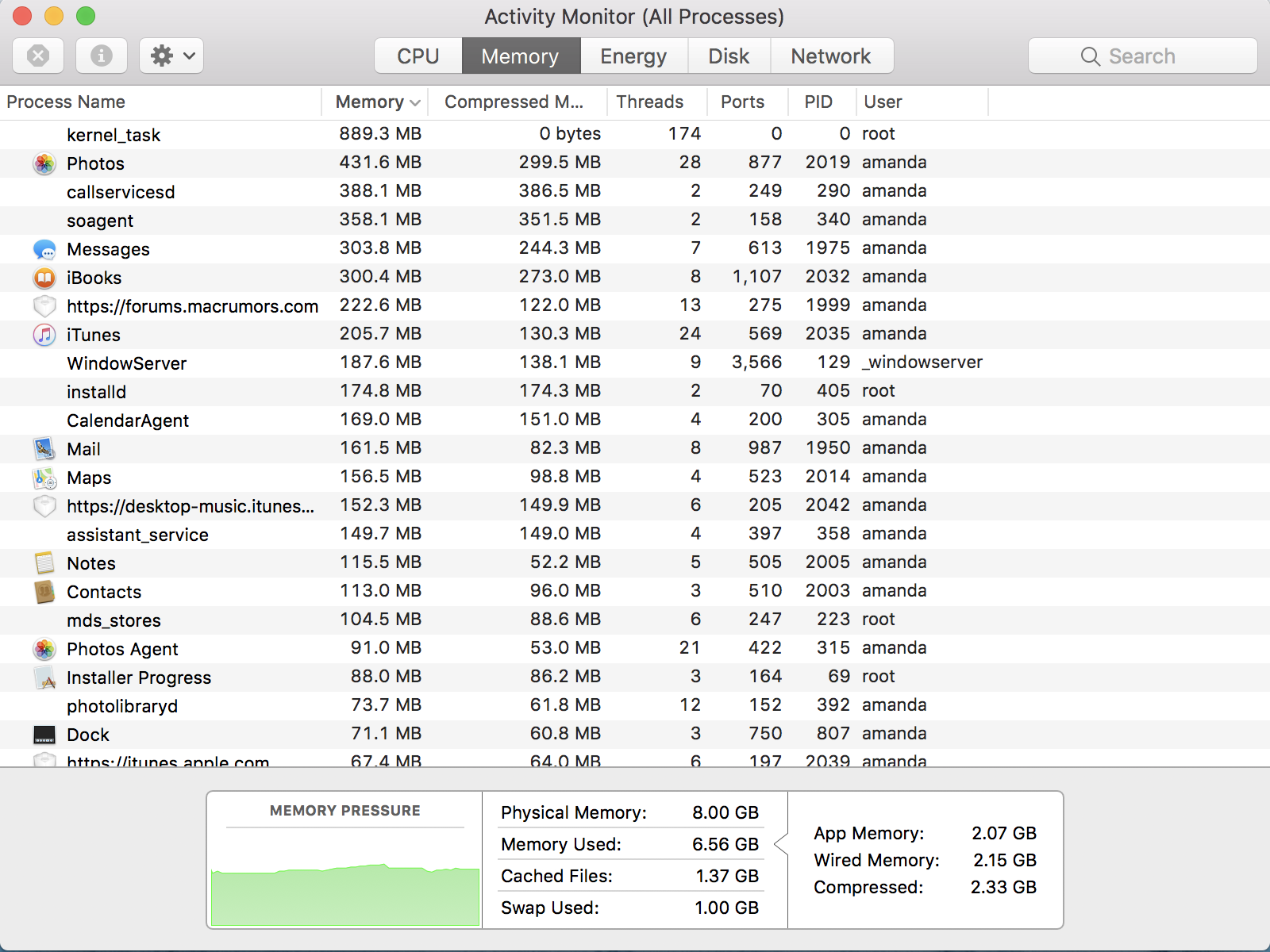Sort by Process Name column
This screenshot has height=952, width=1270.
[160, 102]
